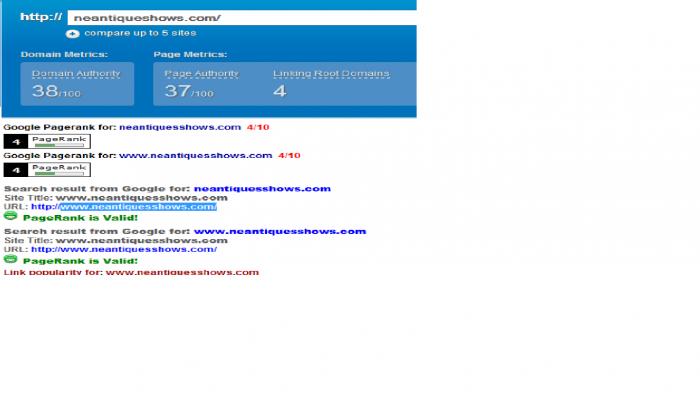Click the Linking Root Domains label
The width and height of the screenshot is (700, 394).
point(331,73)
